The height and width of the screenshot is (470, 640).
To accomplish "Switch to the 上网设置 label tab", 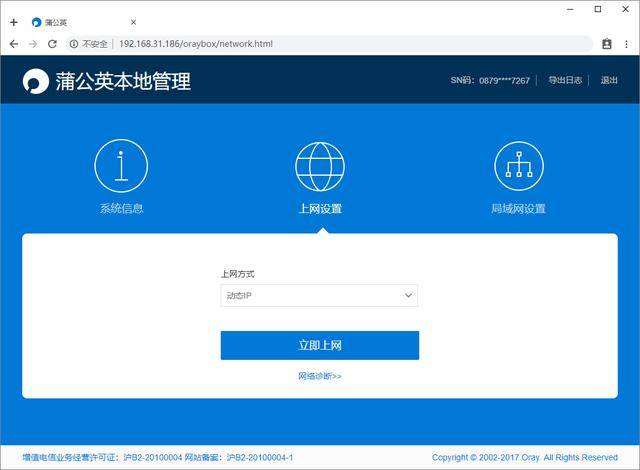I will tap(320, 208).
